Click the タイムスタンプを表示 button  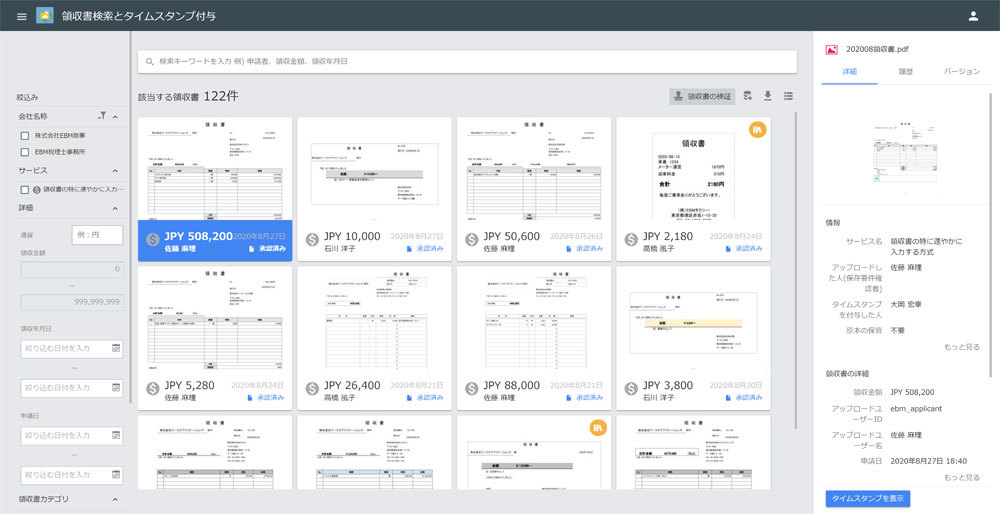coord(868,499)
